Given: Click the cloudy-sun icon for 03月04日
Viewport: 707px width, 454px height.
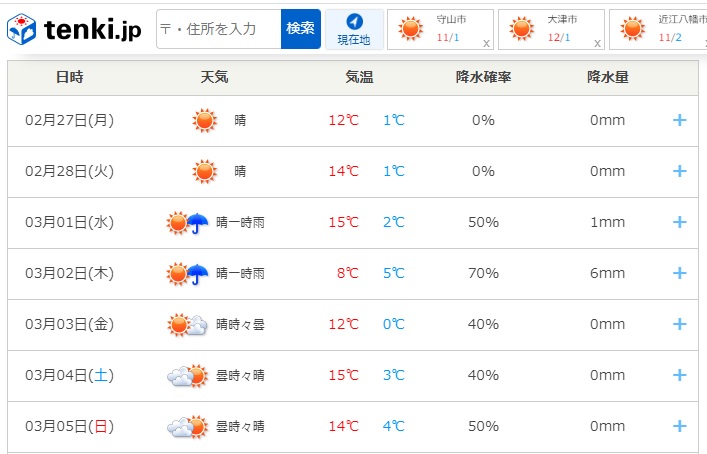Looking at the screenshot, I should point(187,375).
